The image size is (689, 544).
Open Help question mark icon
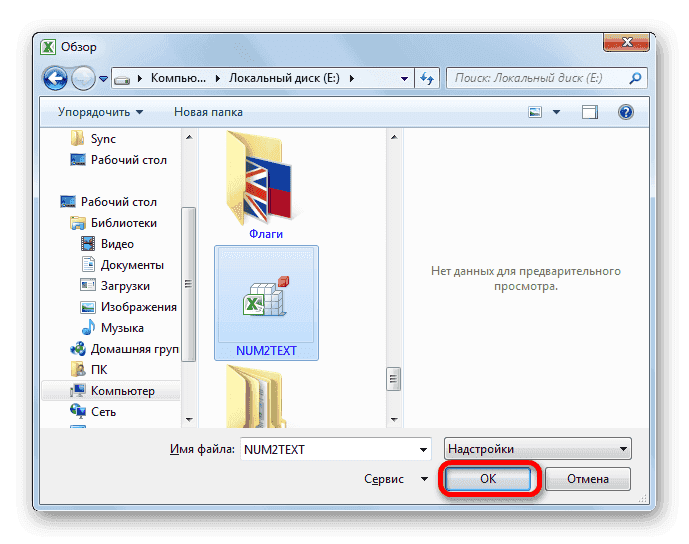(626, 112)
